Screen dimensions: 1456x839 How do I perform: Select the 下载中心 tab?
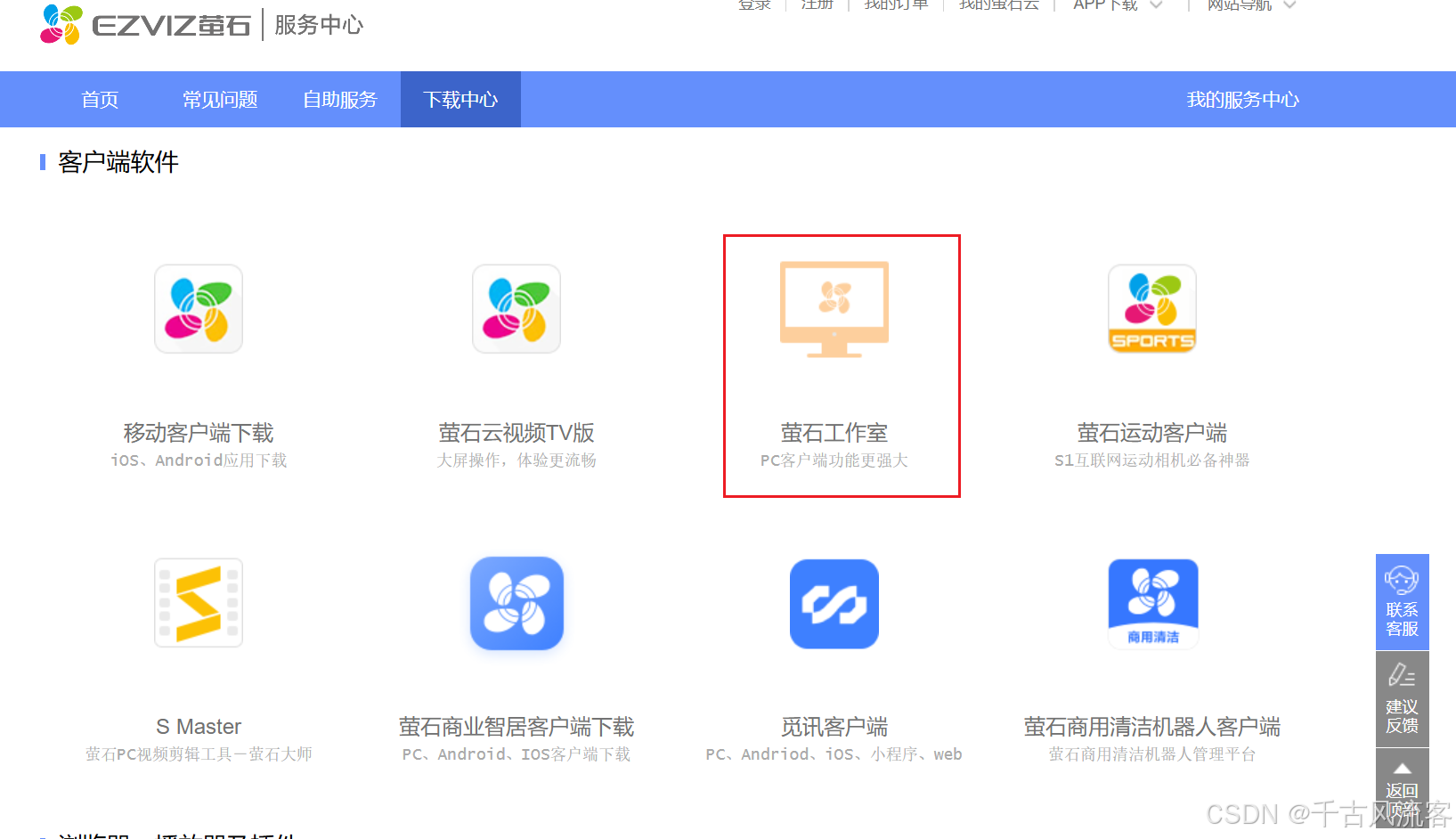(x=460, y=100)
